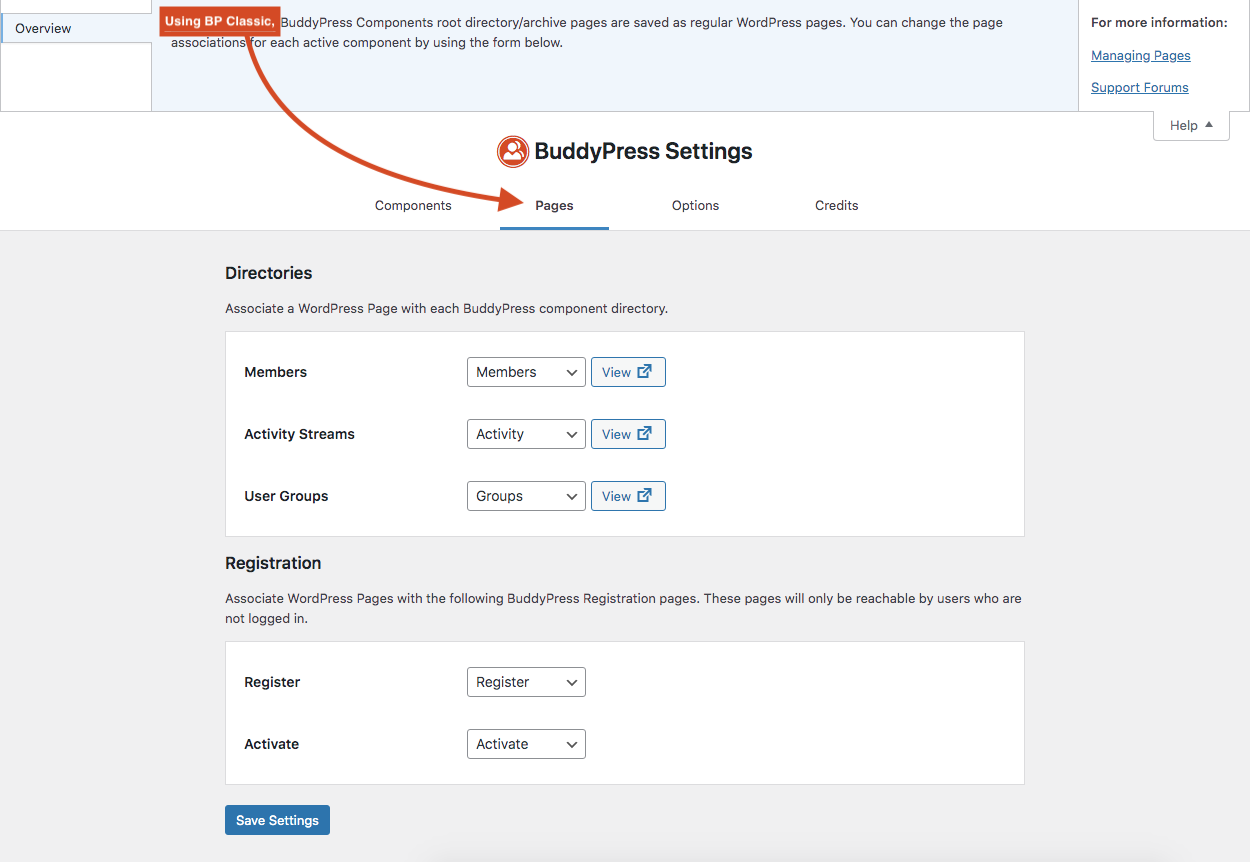
Task: Open the Register page dropdown
Action: point(526,682)
